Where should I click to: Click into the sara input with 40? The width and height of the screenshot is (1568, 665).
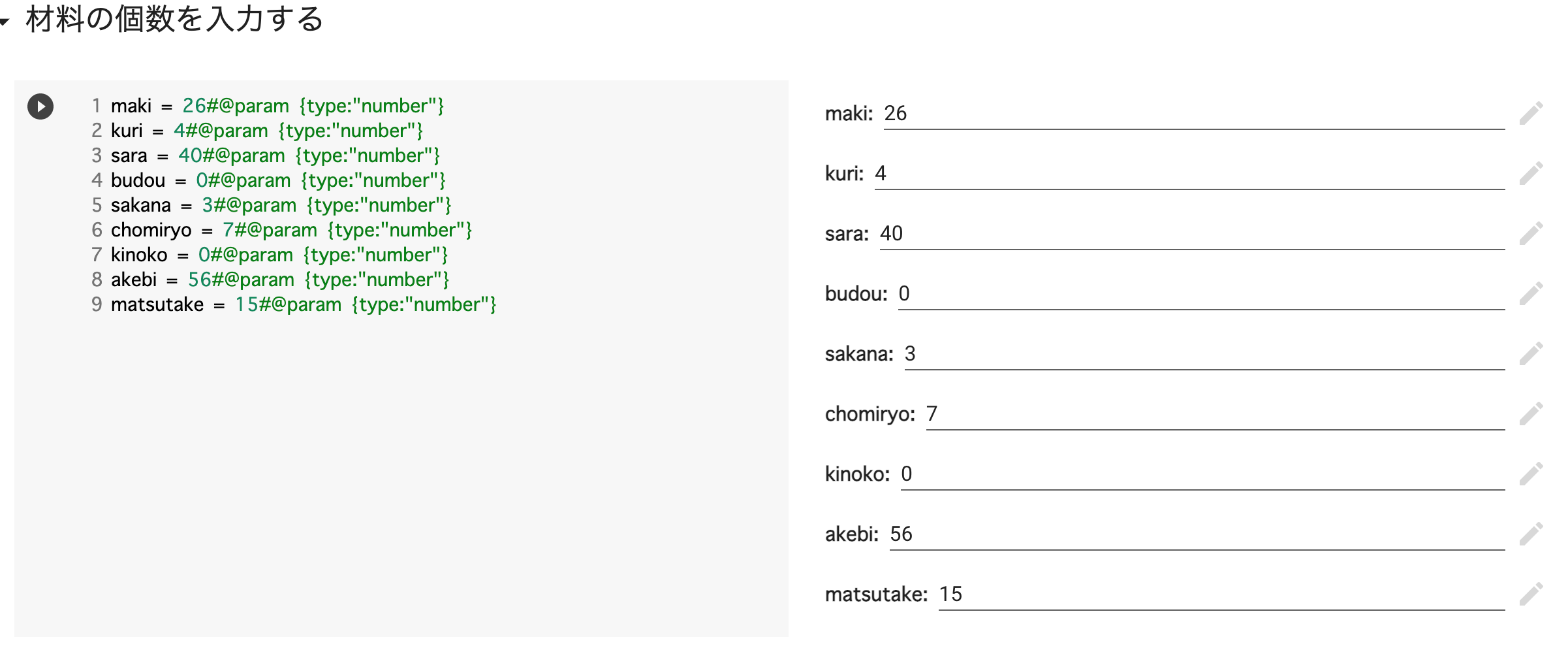click(1192, 235)
